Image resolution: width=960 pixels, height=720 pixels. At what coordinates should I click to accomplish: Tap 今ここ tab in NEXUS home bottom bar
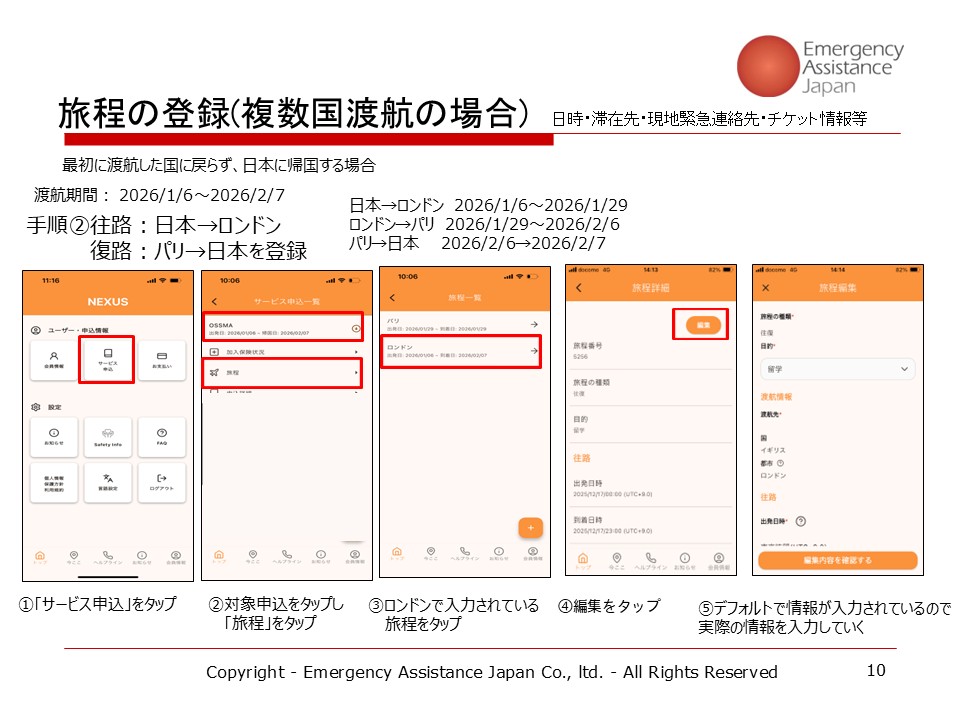click(74, 556)
